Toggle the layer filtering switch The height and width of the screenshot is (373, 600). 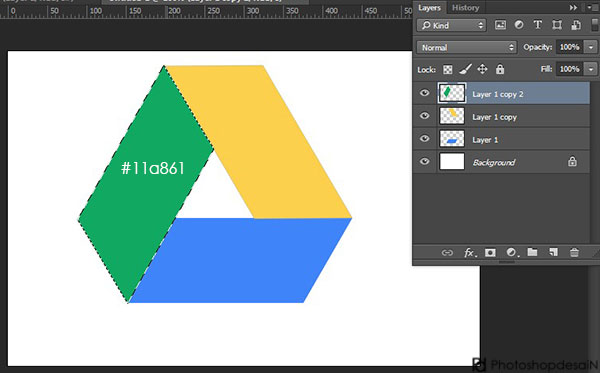click(595, 25)
